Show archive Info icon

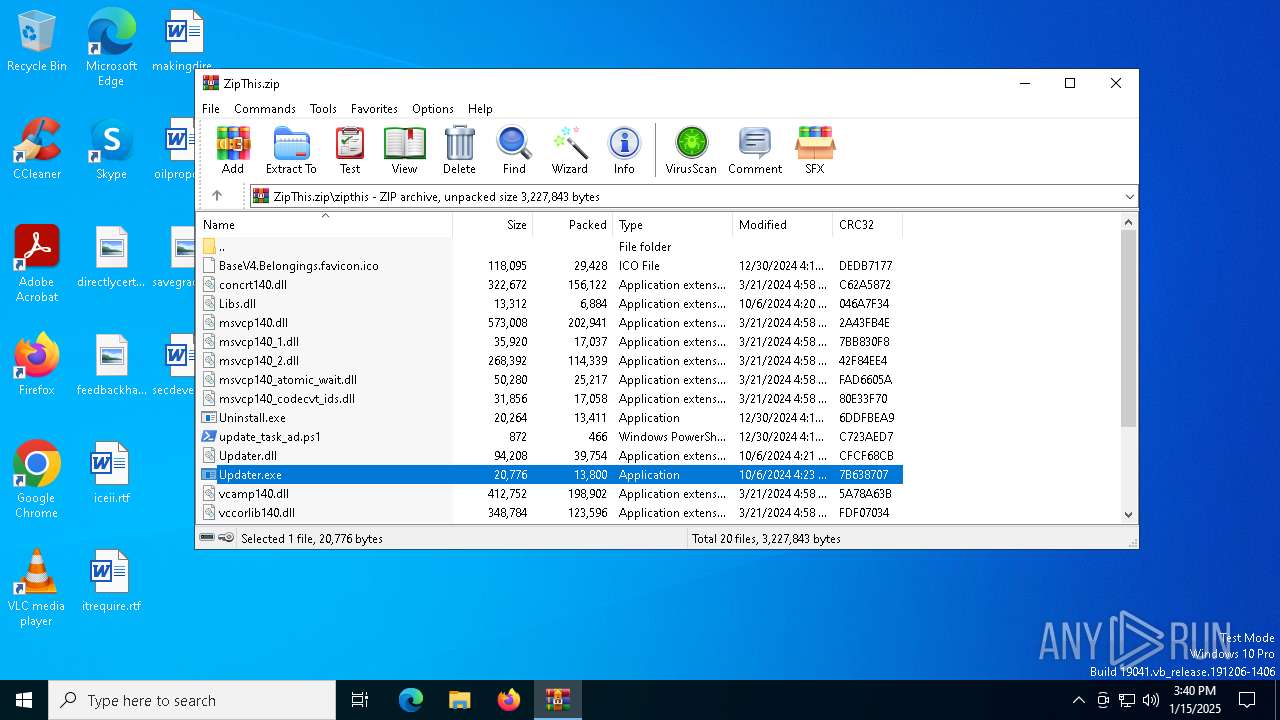click(x=624, y=150)
